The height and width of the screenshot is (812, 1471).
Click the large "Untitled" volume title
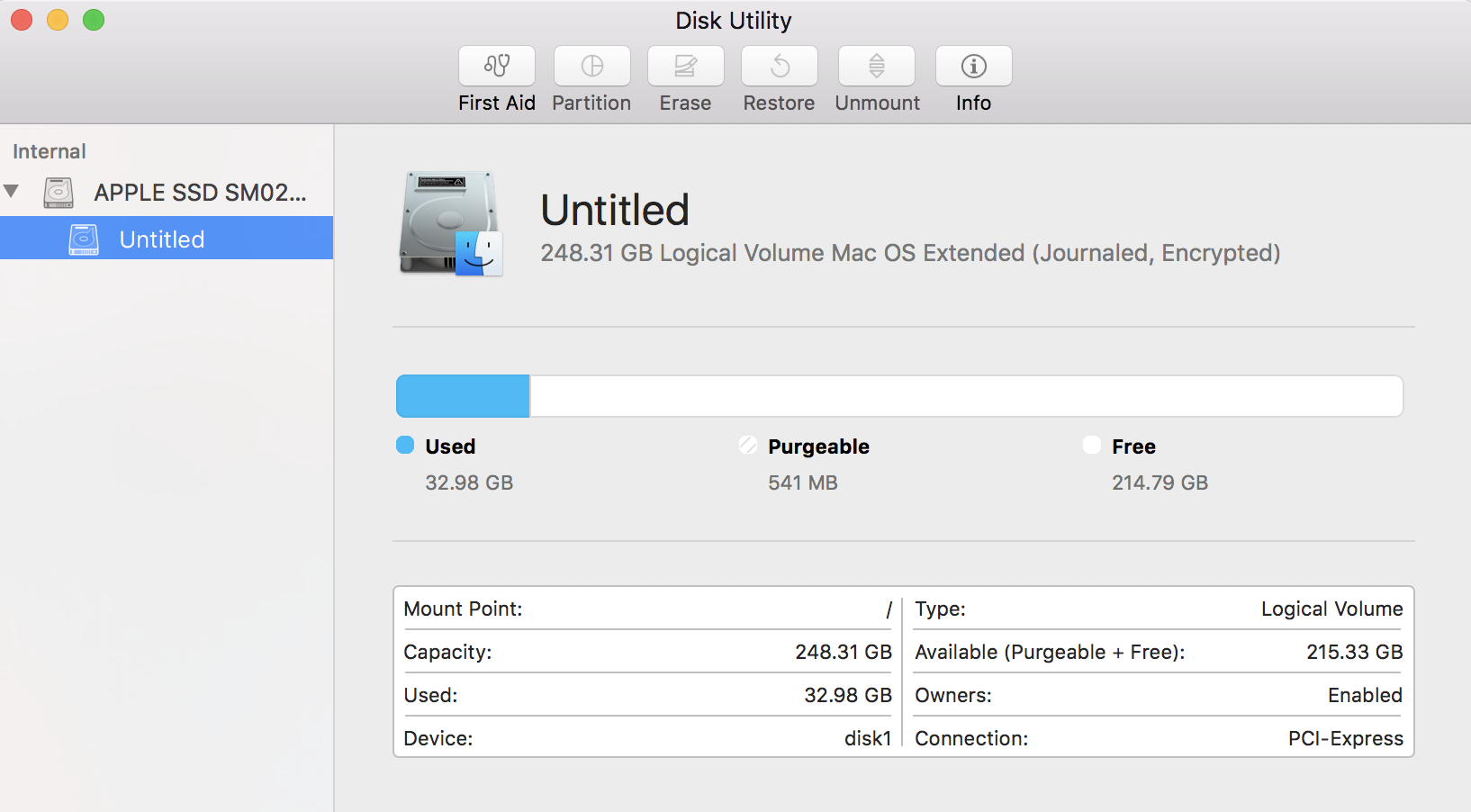[615, 210]
